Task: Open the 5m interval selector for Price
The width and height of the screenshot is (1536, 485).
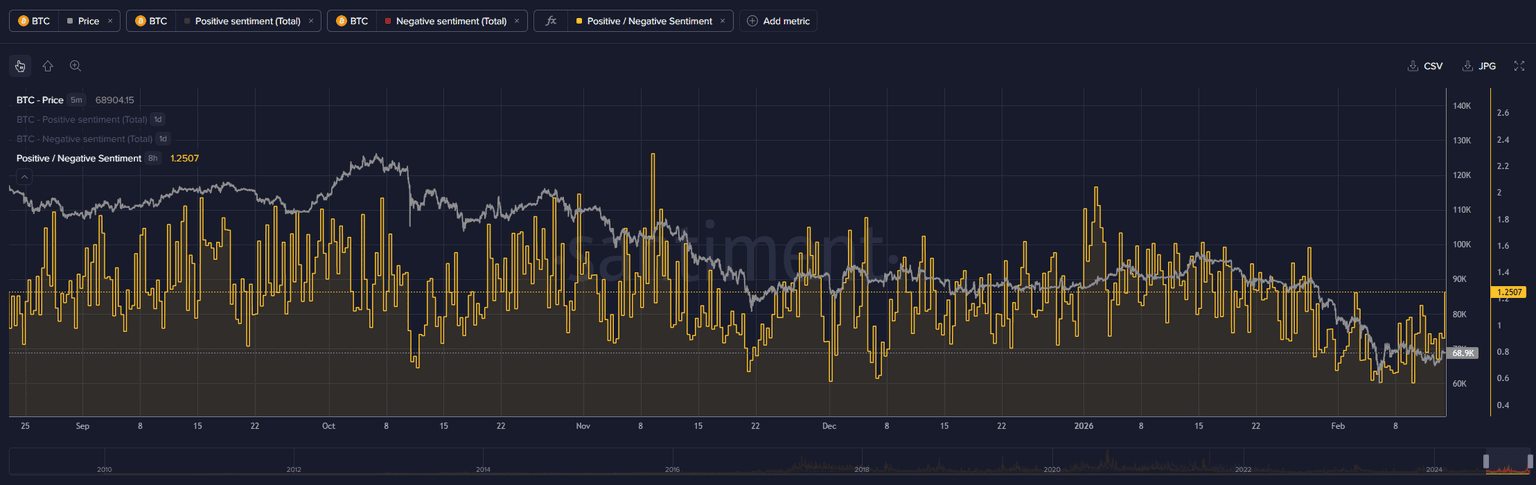Action: tap(77, 100)
